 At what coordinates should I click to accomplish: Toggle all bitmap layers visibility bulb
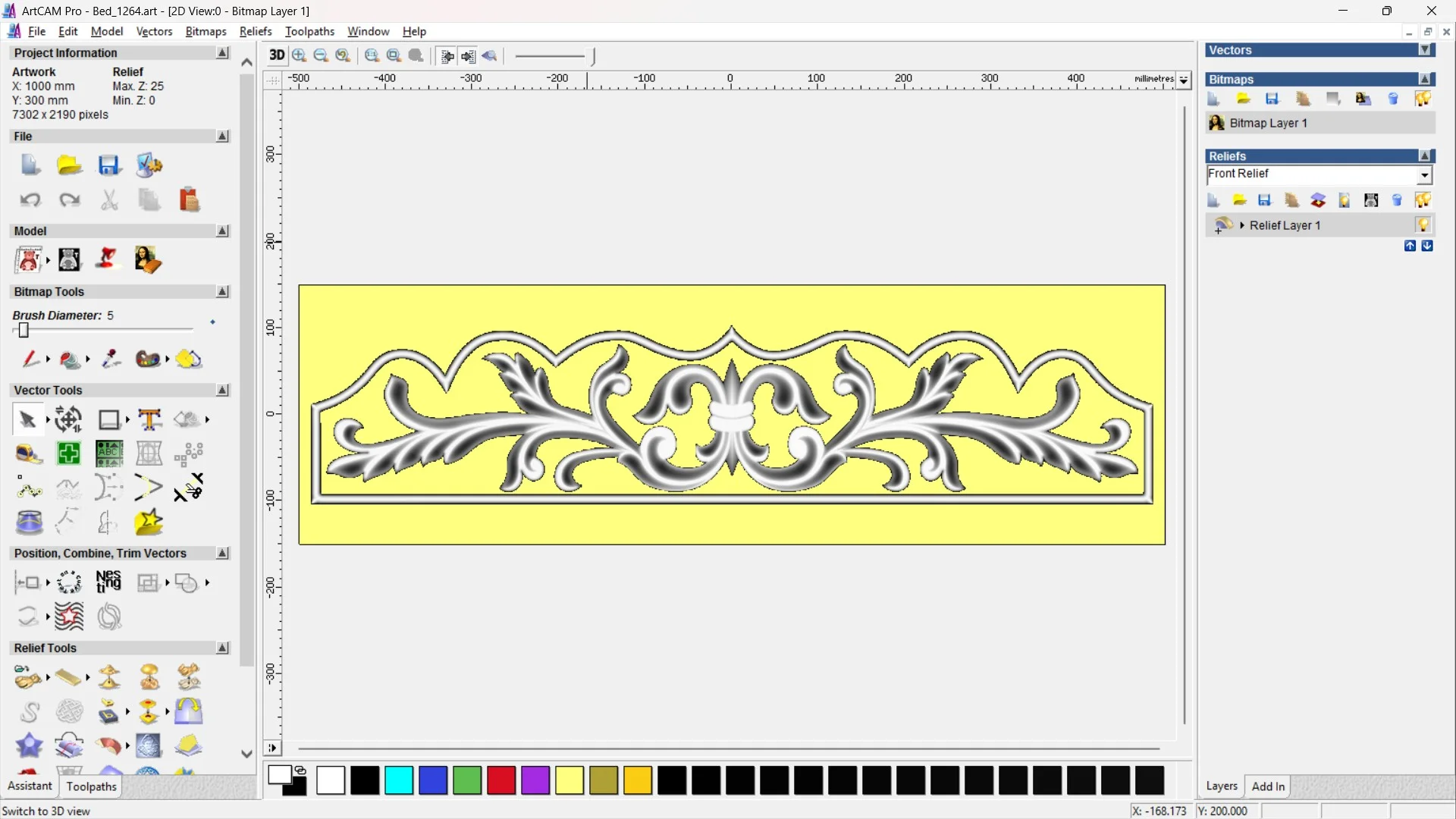1422,99
